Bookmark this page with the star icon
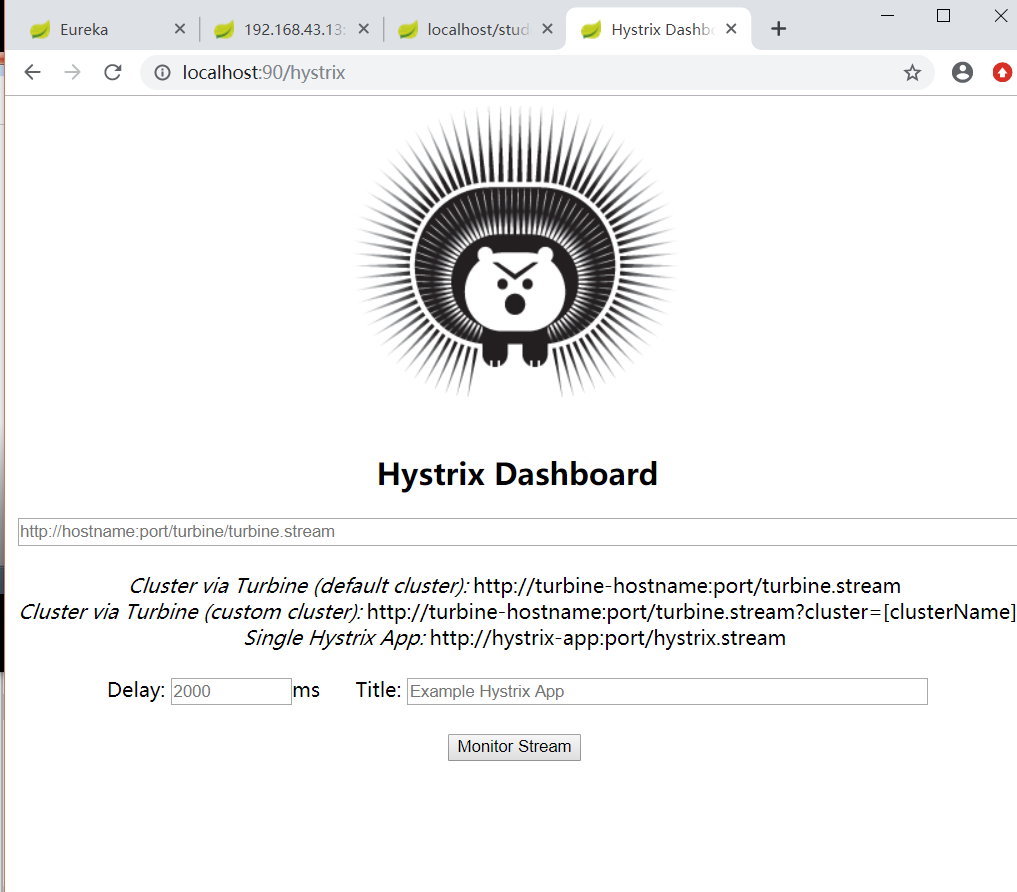 click(x=912, y=73)
